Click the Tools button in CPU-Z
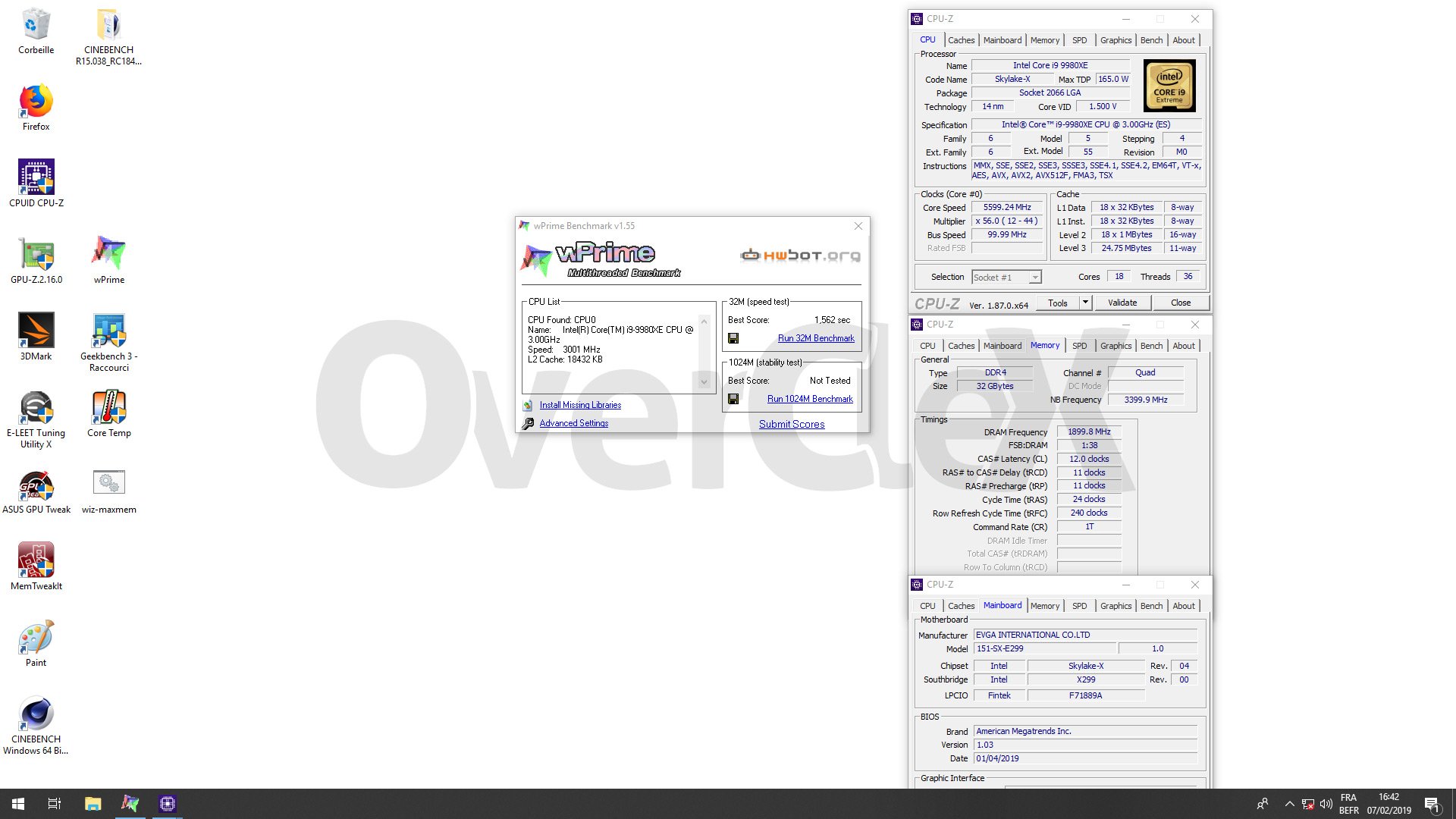This screenshot has width=1456, height=819. pos(1057,303)
